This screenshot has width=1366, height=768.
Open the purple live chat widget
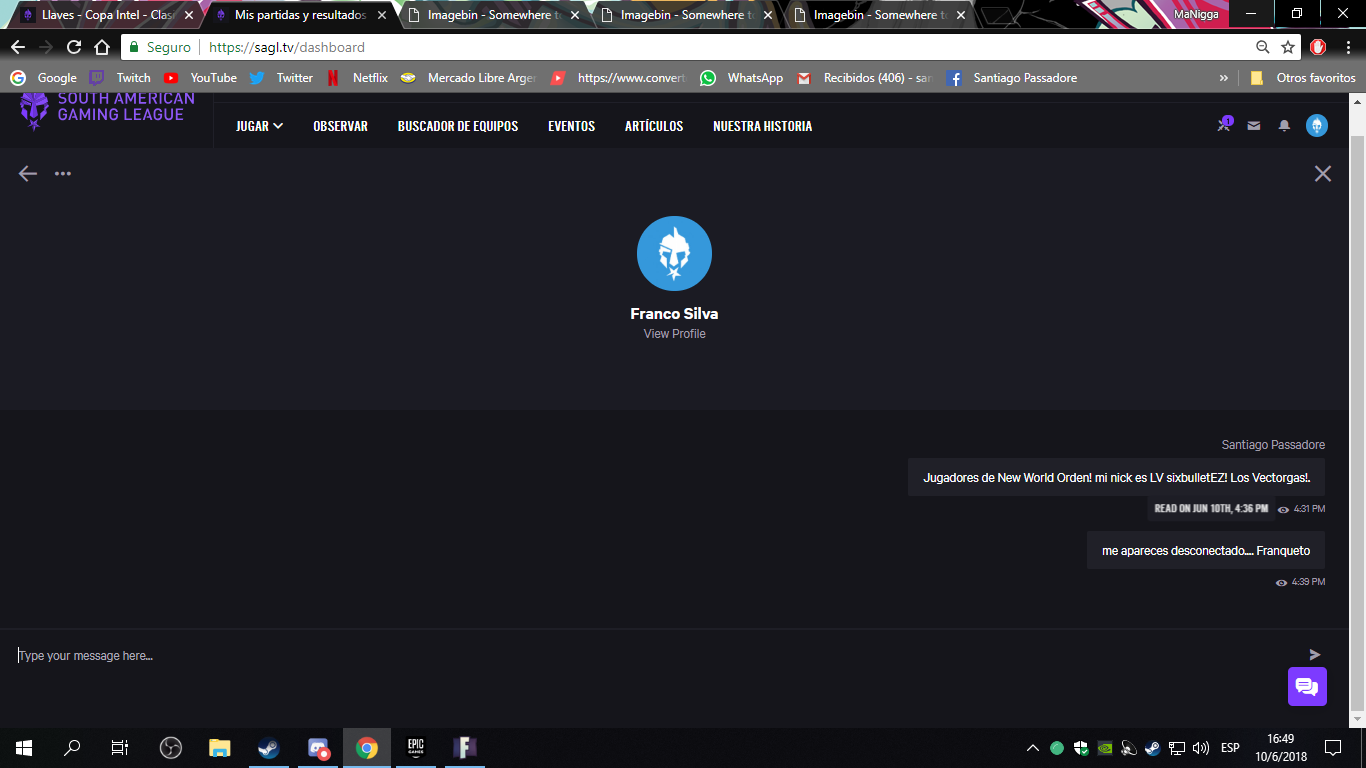[1307, 686]
